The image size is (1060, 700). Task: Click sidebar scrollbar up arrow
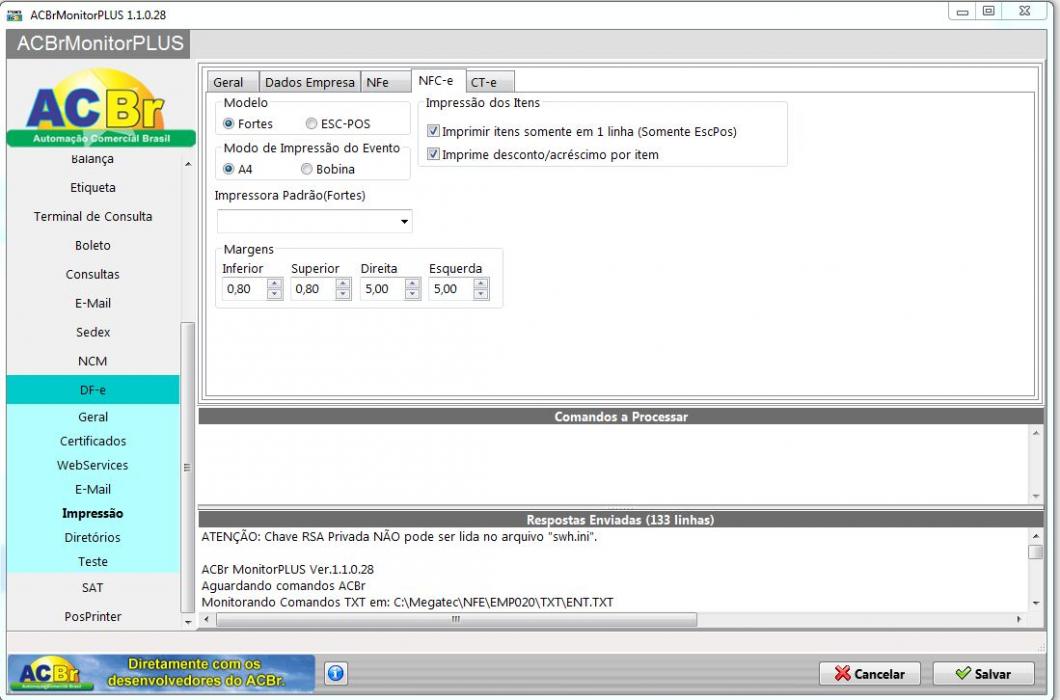188,164
